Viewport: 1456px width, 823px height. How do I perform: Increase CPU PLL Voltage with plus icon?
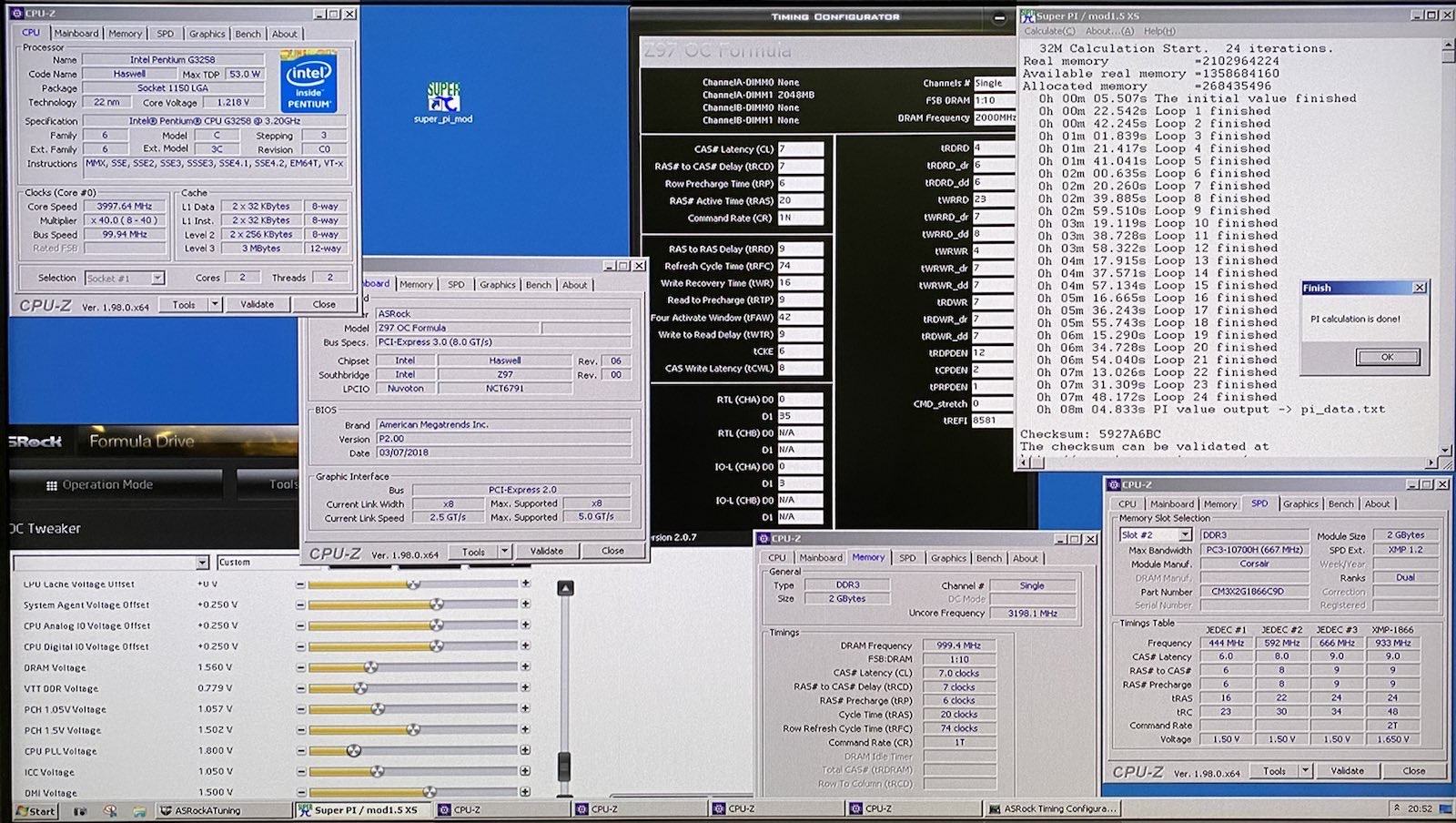(525, 751)
